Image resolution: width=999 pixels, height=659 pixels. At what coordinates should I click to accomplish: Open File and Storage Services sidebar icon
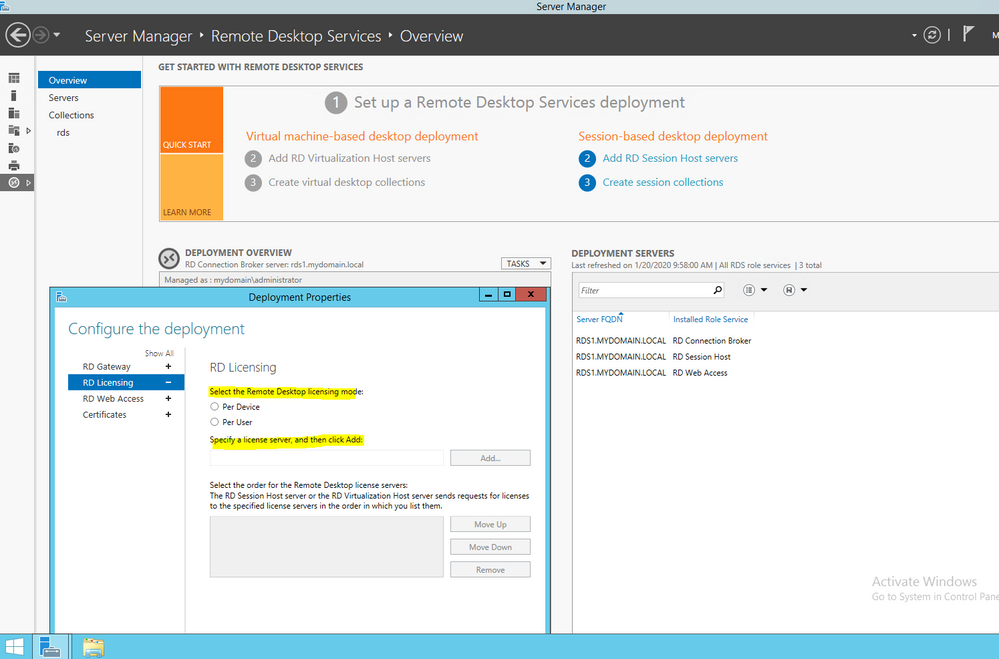(14, 131)
